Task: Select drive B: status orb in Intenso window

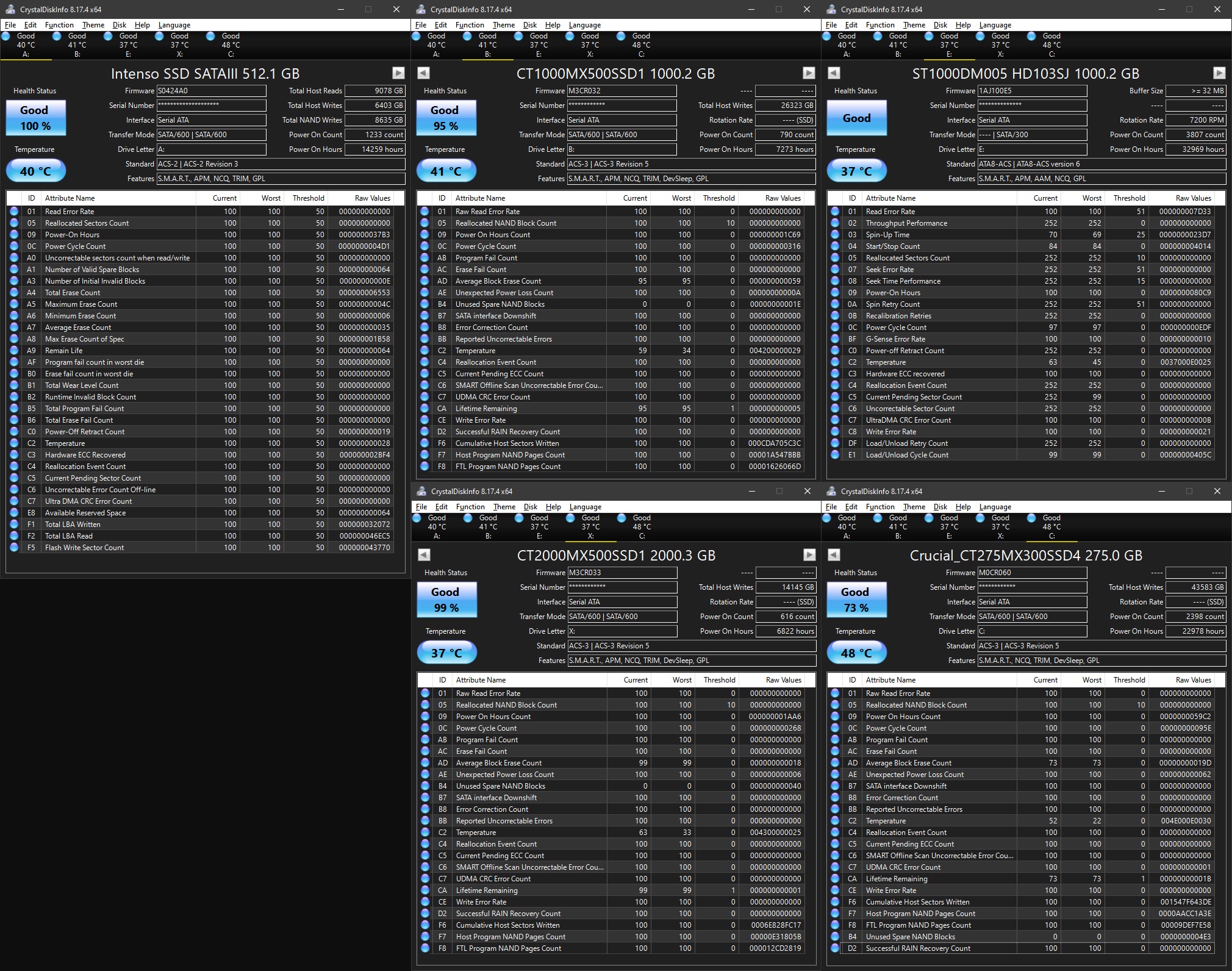Action: tap(57, 36)
